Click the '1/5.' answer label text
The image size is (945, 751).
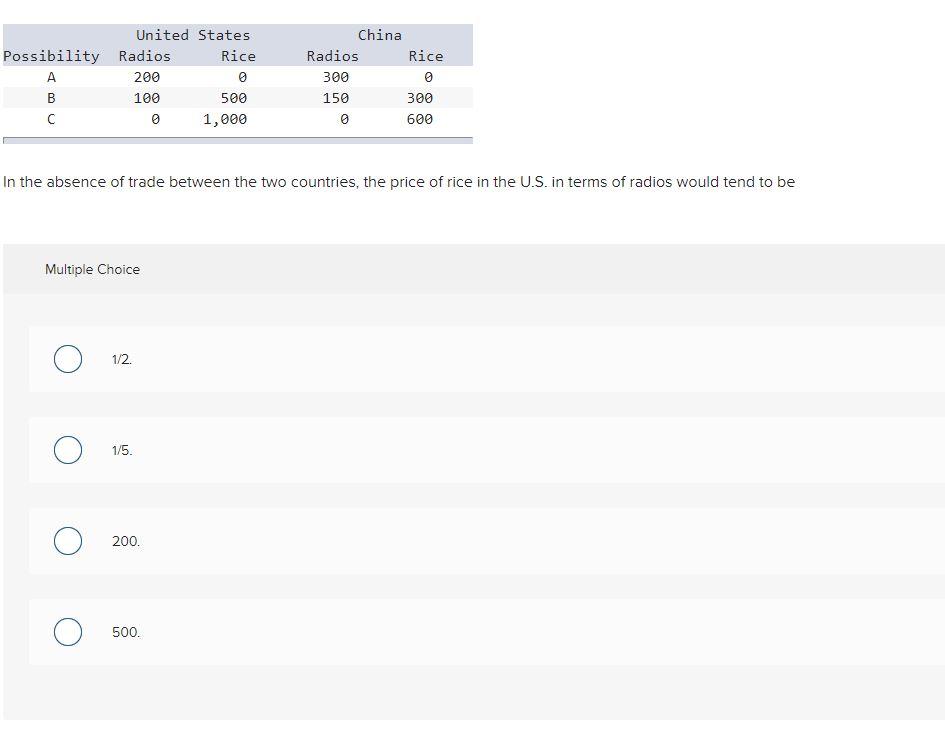122,451
